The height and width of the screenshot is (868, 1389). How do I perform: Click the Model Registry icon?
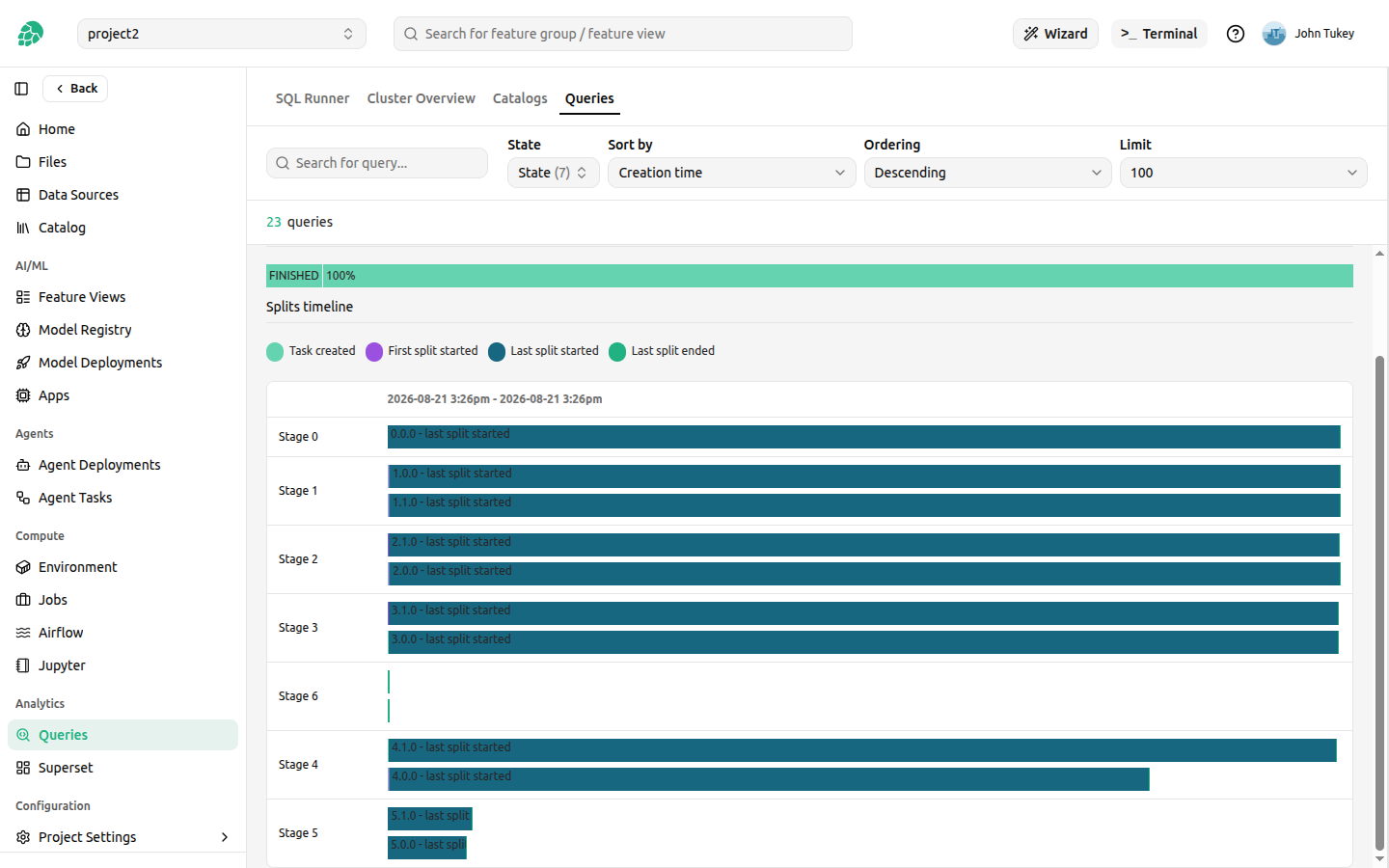pos(23,330)
